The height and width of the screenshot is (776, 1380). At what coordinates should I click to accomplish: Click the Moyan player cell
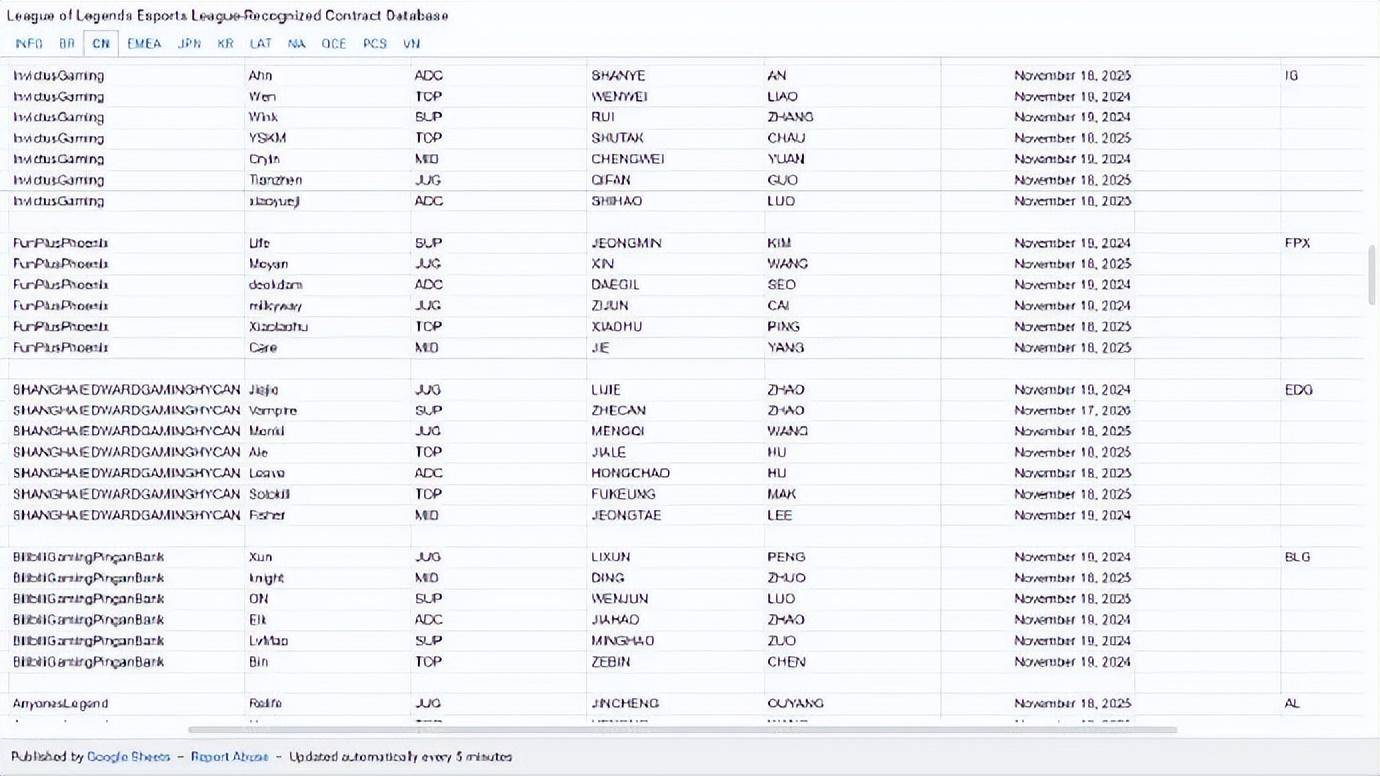328,264
